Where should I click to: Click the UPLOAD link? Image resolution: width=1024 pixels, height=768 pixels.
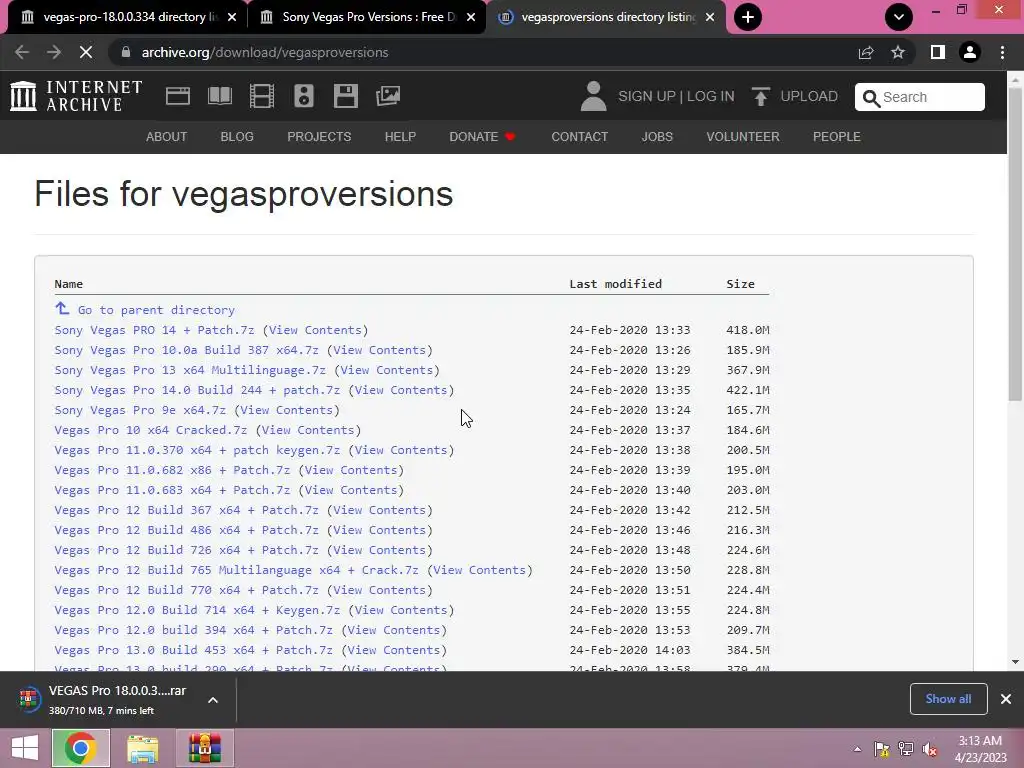(809, 96)
